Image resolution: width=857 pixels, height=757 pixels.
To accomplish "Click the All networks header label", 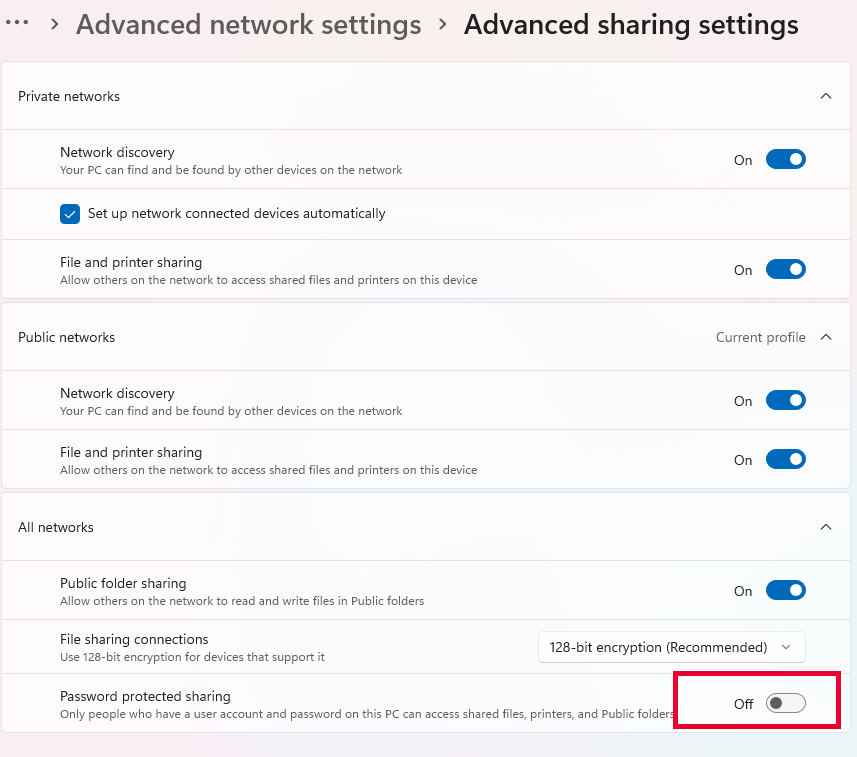I will pos(56,527).
